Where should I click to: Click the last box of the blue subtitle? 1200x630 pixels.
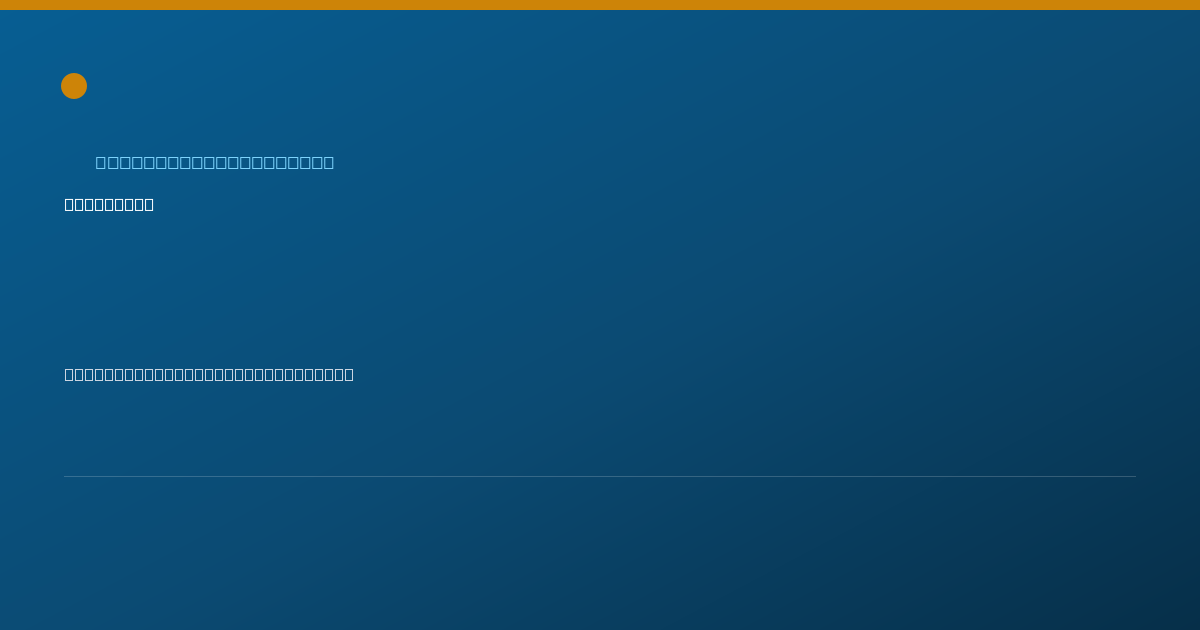(328, 162)
